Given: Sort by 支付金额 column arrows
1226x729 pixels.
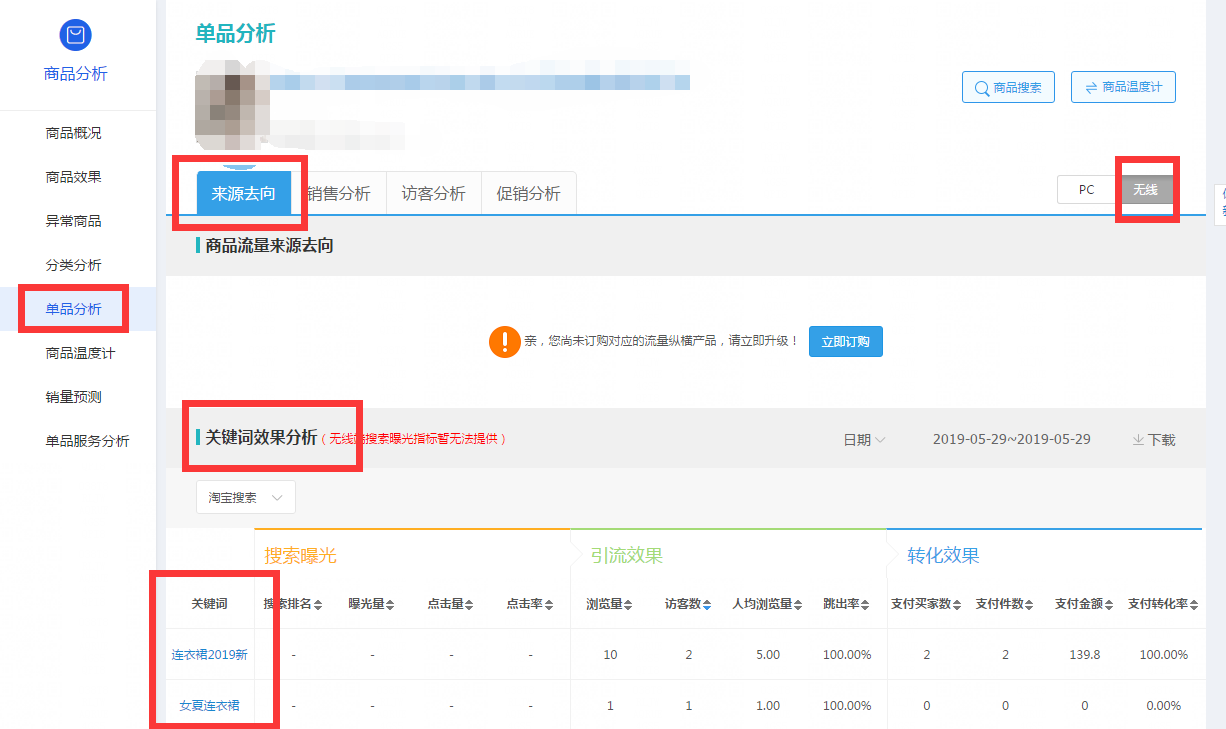Looking at the screenshot, I should tap(1110, 605).
